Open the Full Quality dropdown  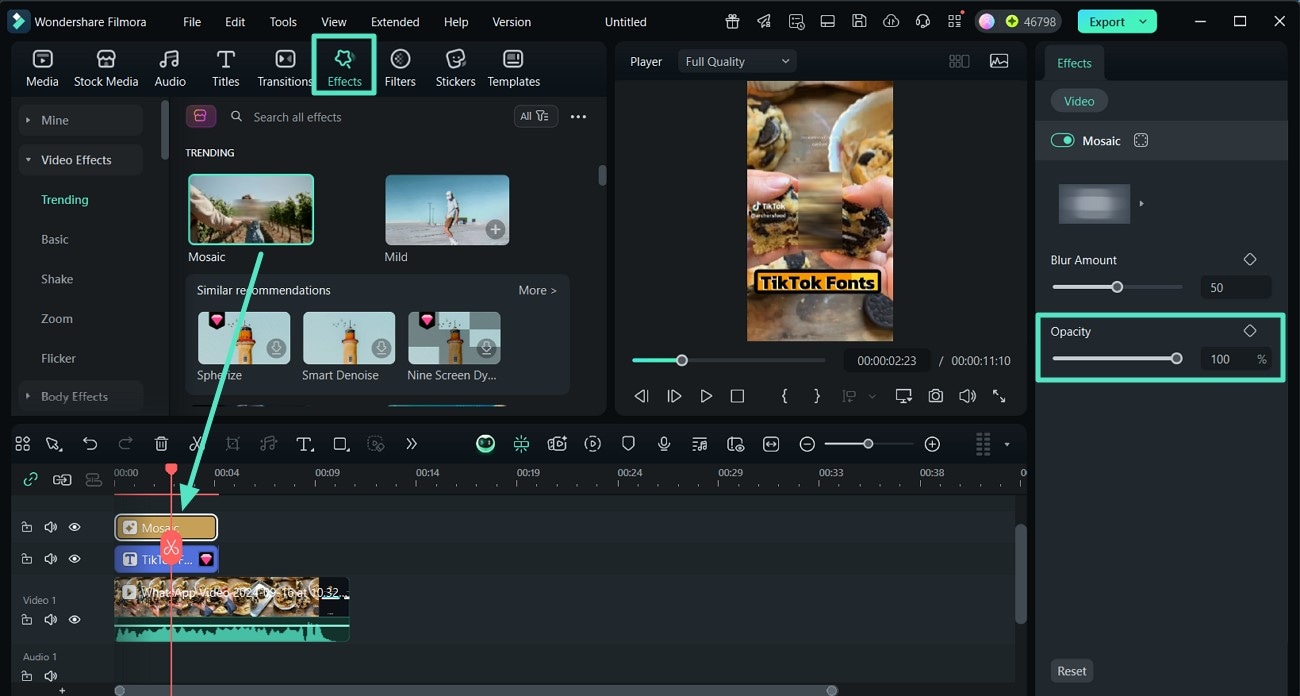pos(737,61)
